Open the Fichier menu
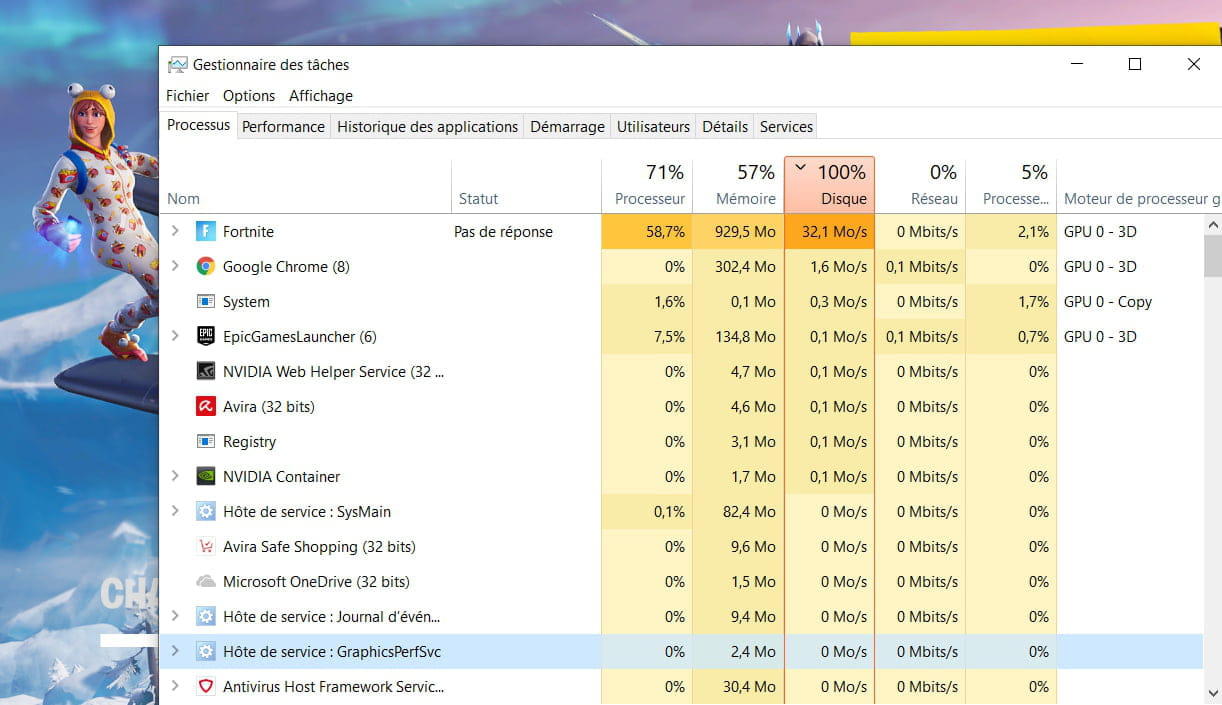Viewport: 1222px width, 705px height. [188, 96]
